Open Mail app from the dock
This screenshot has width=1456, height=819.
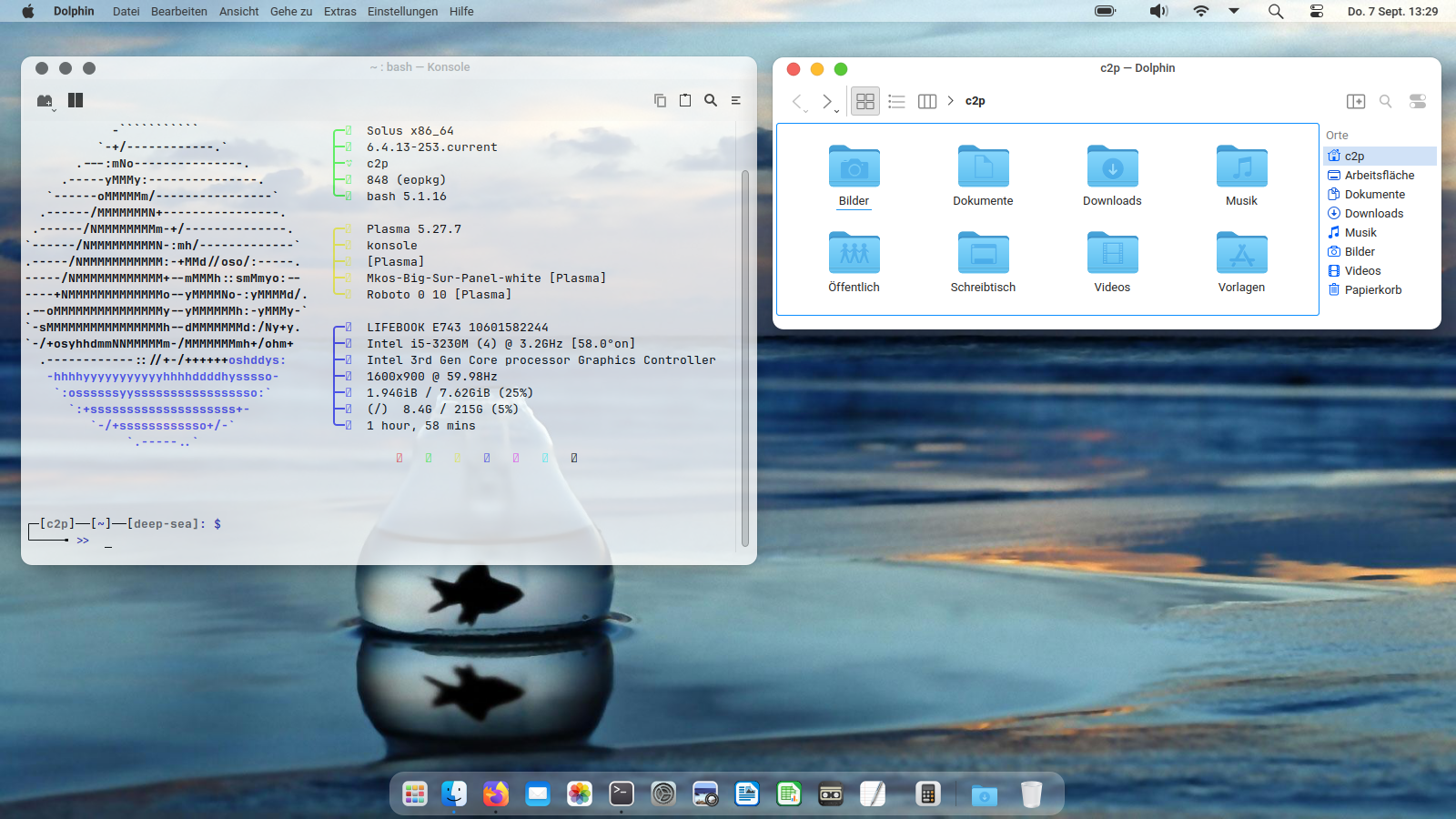pyautogui.click(x=538, y=794)
